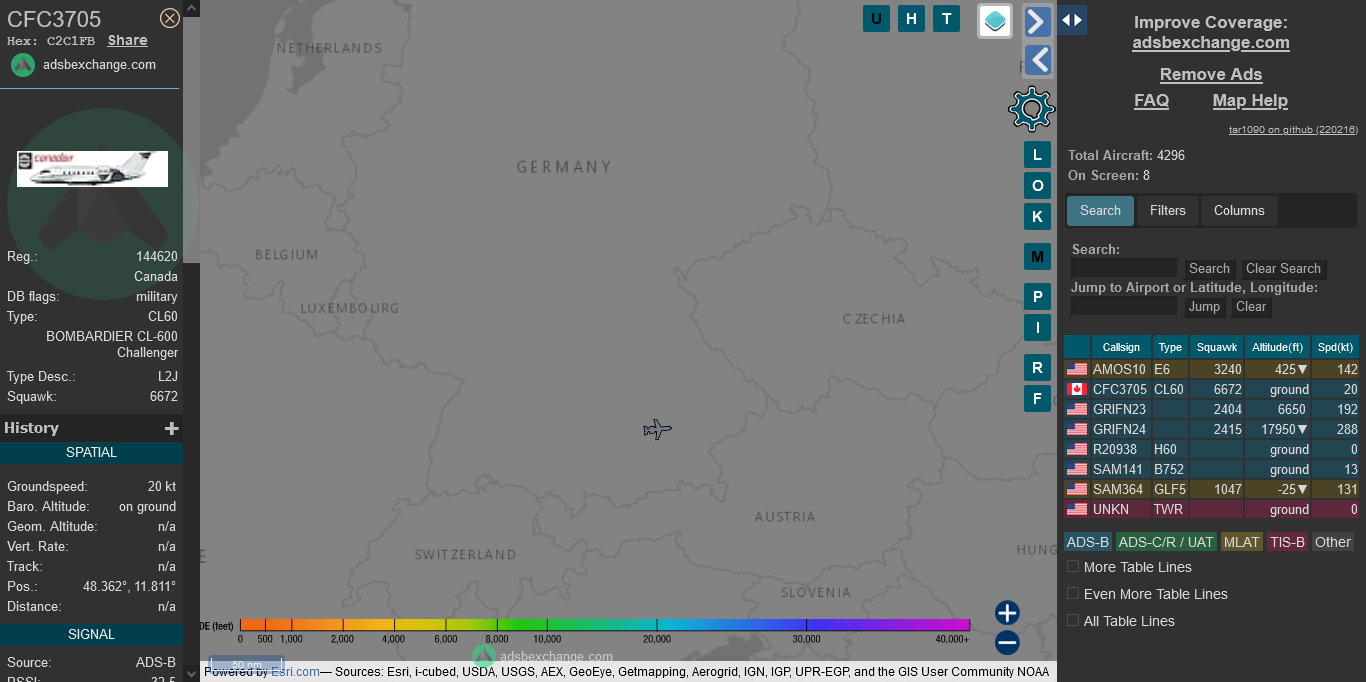Click the R map option button
The width and height of the screenshot is (1366, 682).
click(1037, 368)
